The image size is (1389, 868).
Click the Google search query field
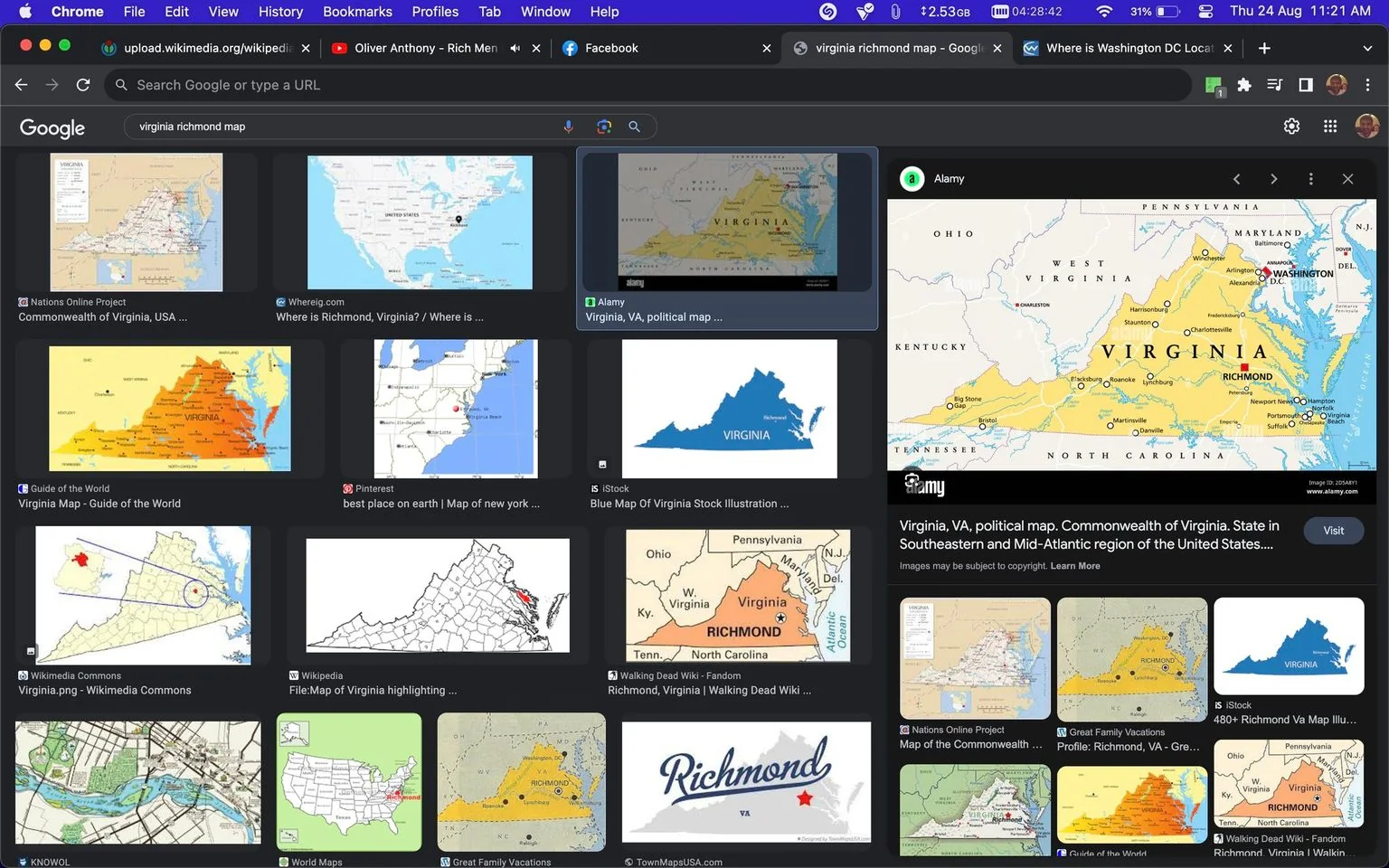tap(344, 127)
